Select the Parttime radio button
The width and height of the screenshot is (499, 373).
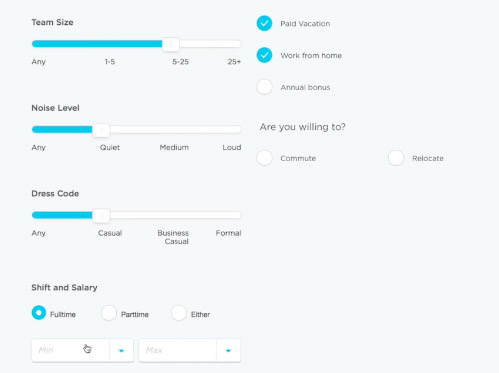tap(109, 313)
